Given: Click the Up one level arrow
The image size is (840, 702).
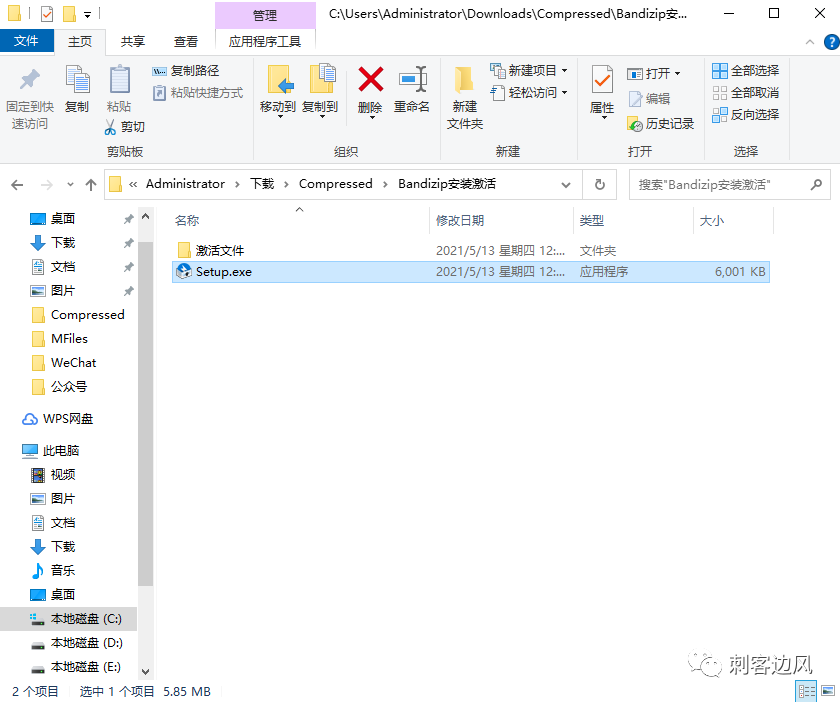Looking at the screenshot, I should pos(91,185).
